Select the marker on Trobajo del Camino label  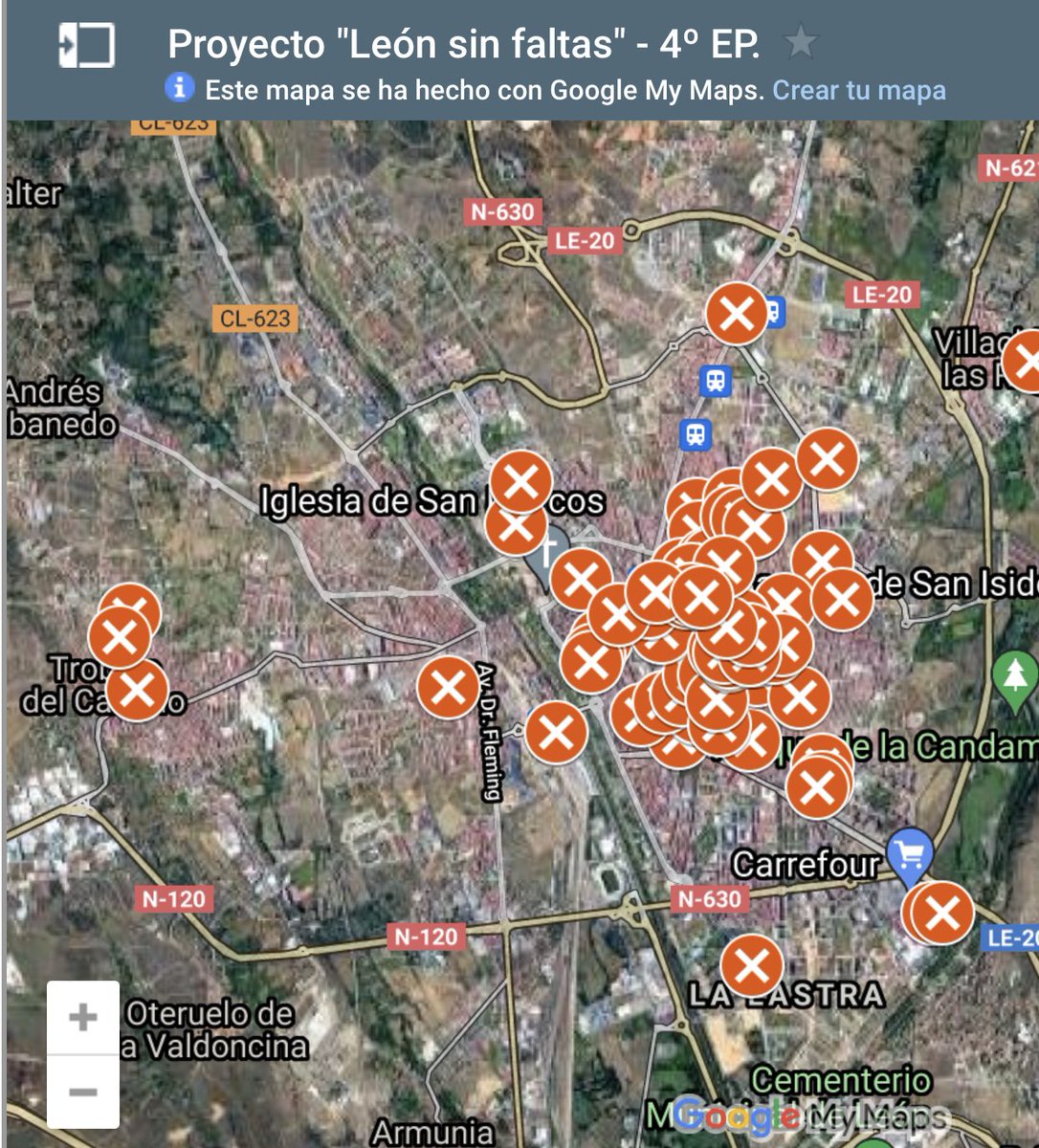[x=137, y=691]
